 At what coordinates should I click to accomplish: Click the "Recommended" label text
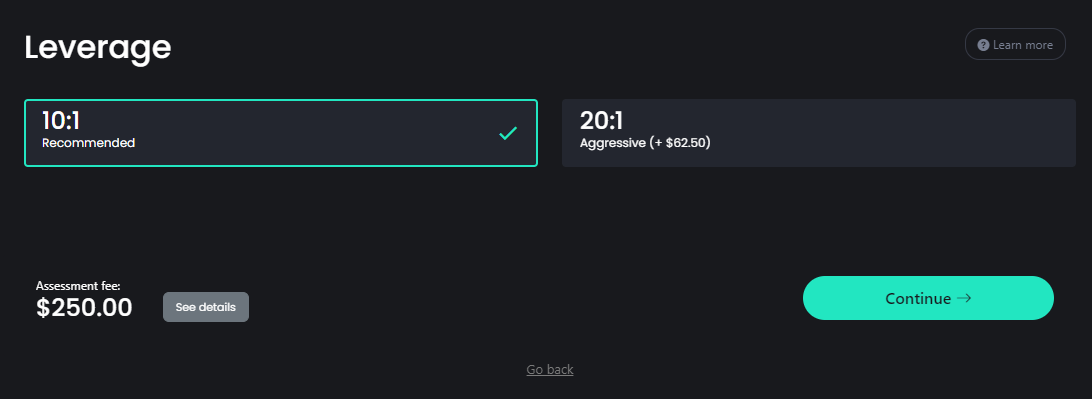(x=88, y=143)
